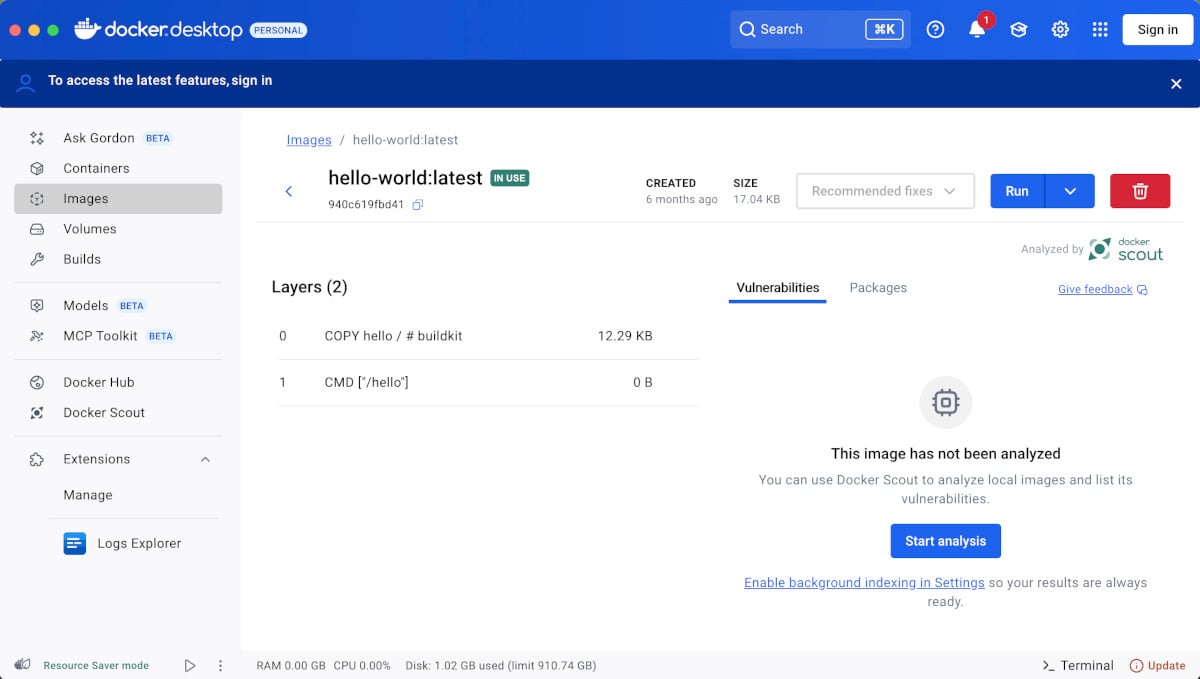Click the Start analysis button
The width and height of the screenshot is (1200, 679).
click(946, 541)
